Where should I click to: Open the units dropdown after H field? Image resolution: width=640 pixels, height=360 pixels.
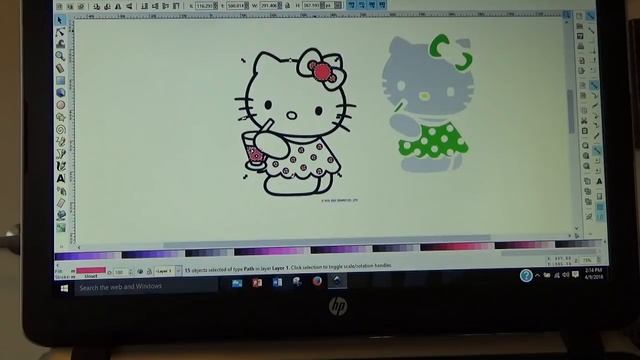[332, 6]
